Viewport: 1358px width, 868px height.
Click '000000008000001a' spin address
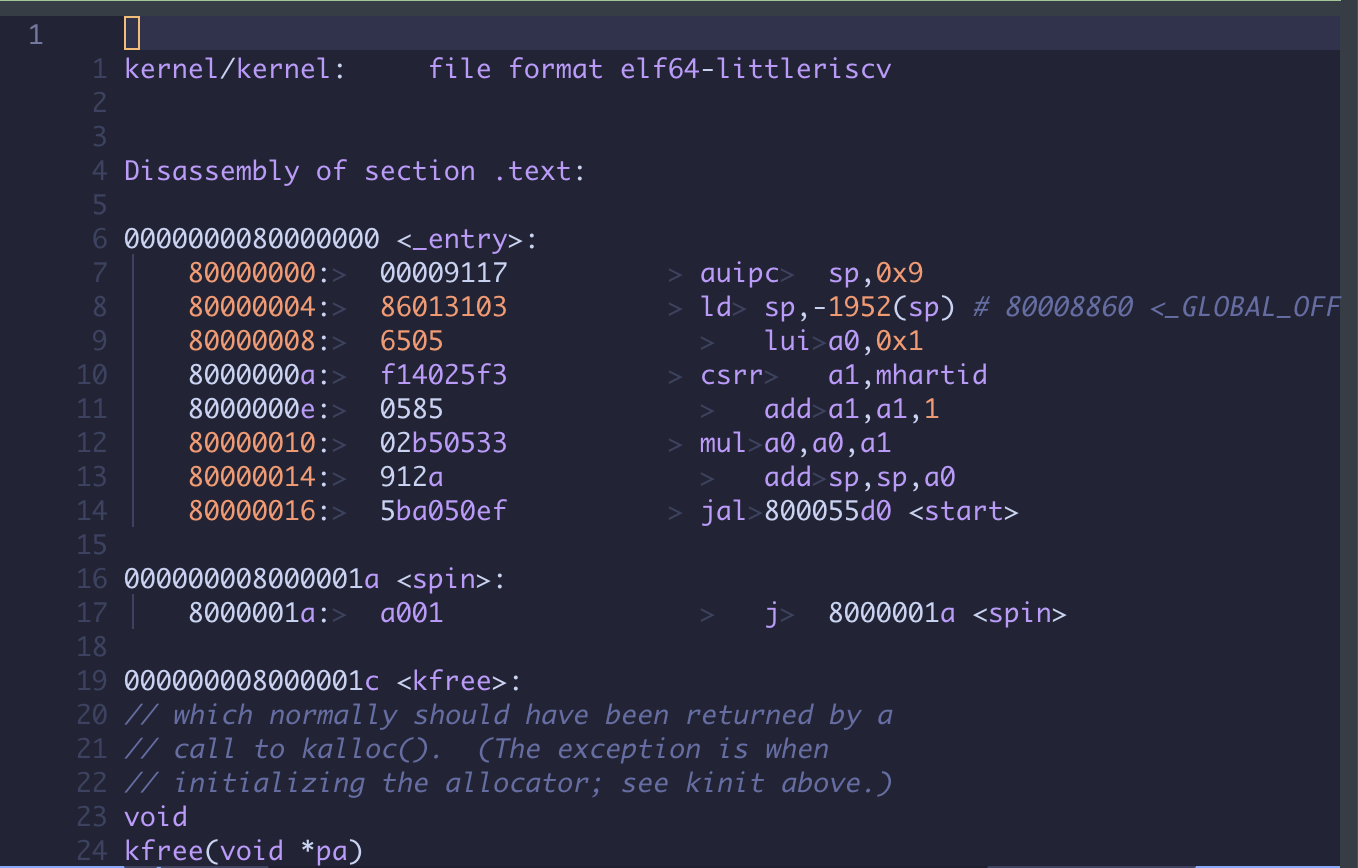(x=252, y=579)
